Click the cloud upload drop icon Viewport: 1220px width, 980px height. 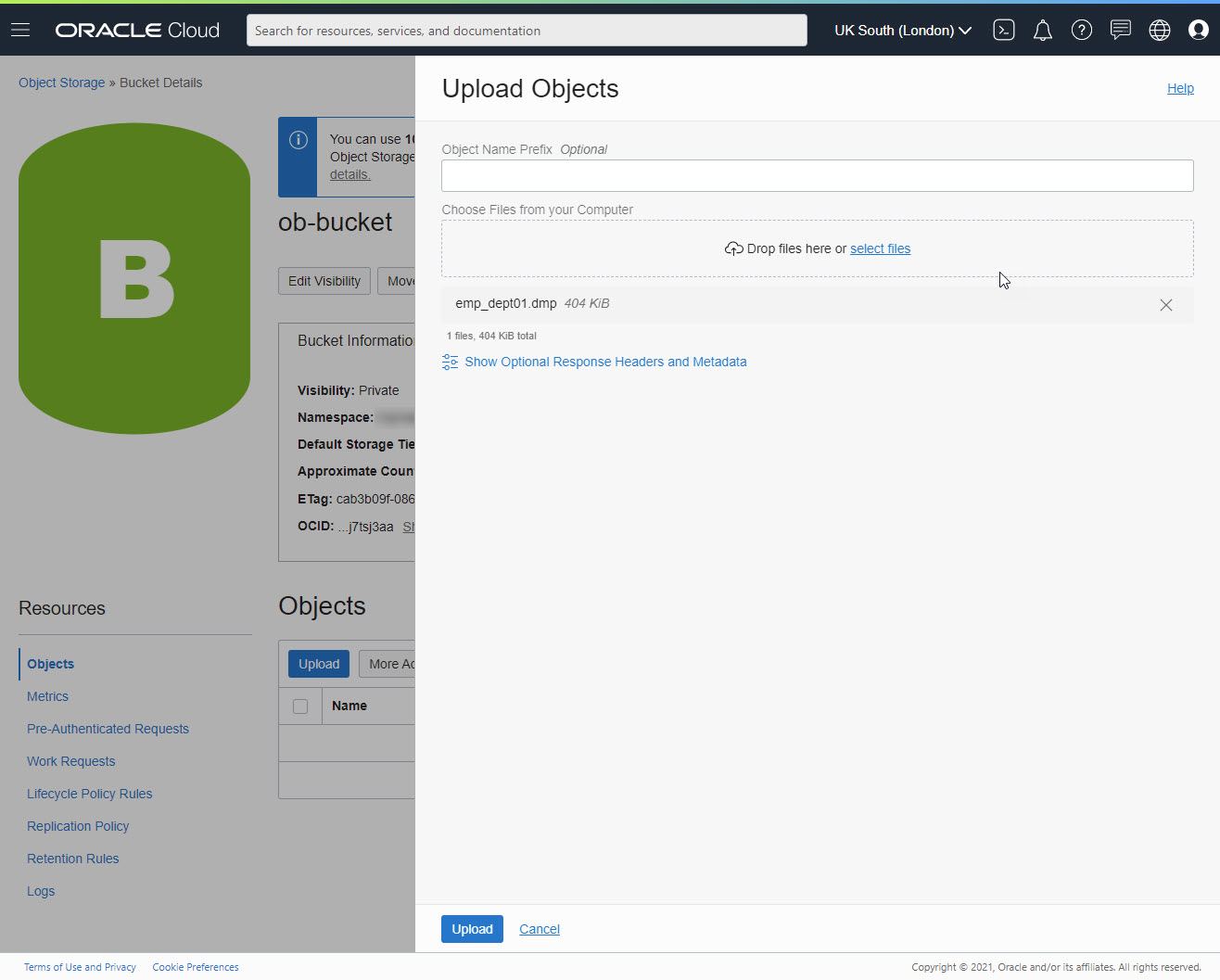(x=733, y=248)
